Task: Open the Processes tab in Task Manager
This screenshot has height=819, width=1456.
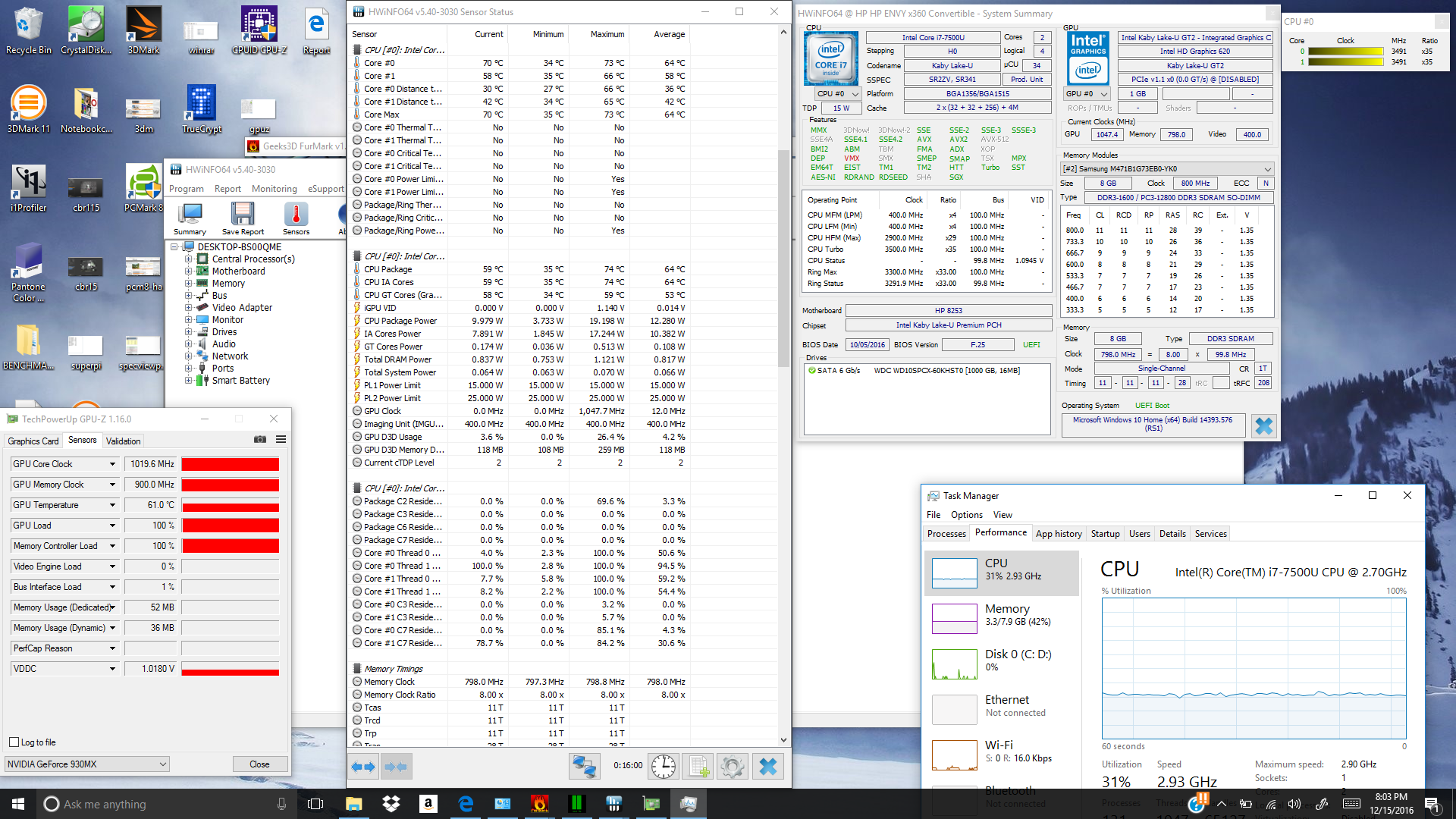Action: click(x=946, y=534)
